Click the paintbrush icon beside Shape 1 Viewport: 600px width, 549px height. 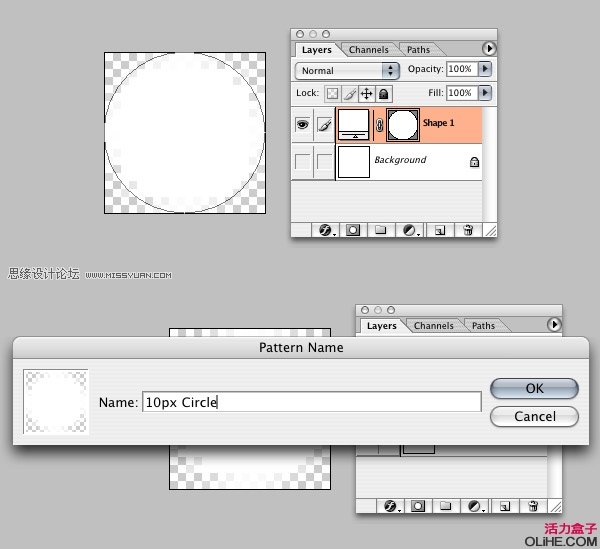click(324, 125)
